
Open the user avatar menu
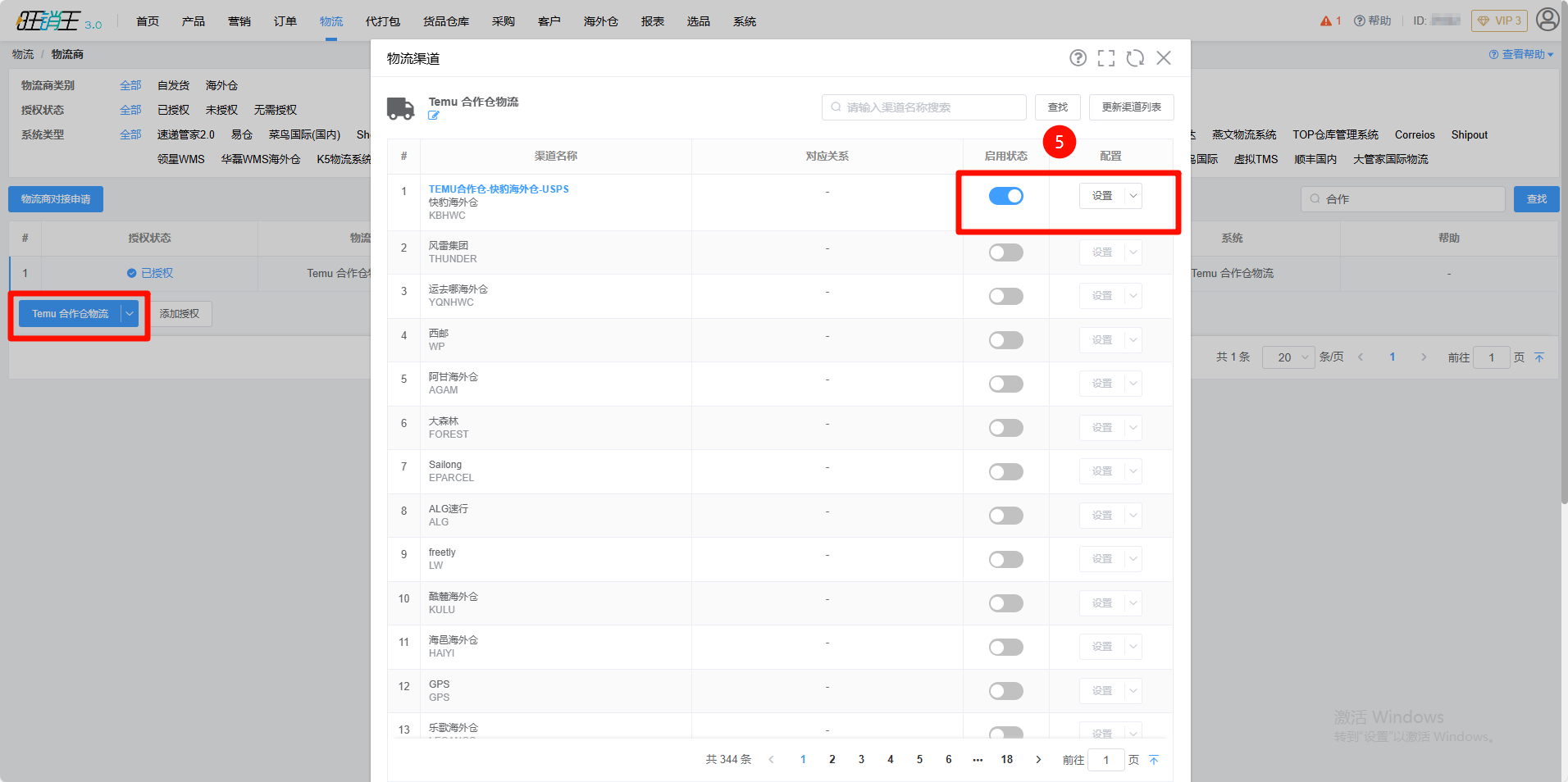pyautogui.click(x=1547, y=20)
